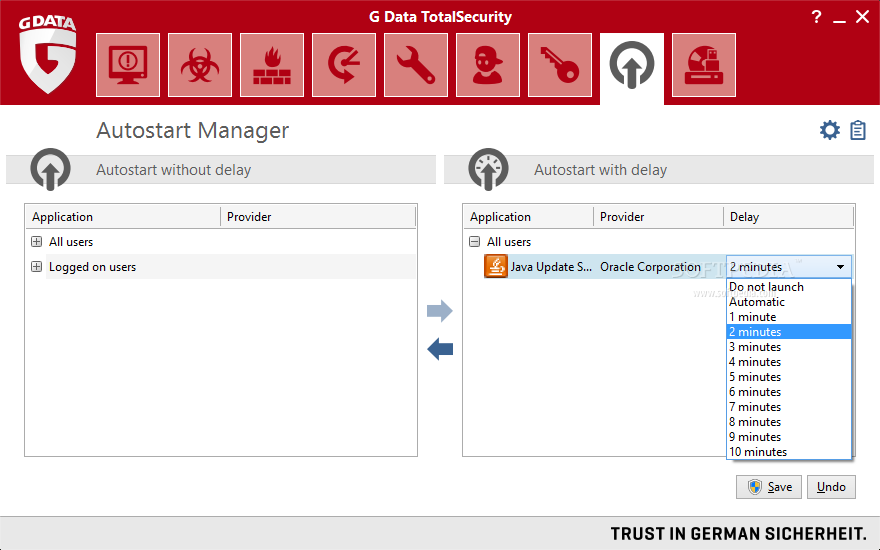Screen dimensions: 880x550
Task: Select the Autostart Manager tab icon
Action: [x=632, y=66]
